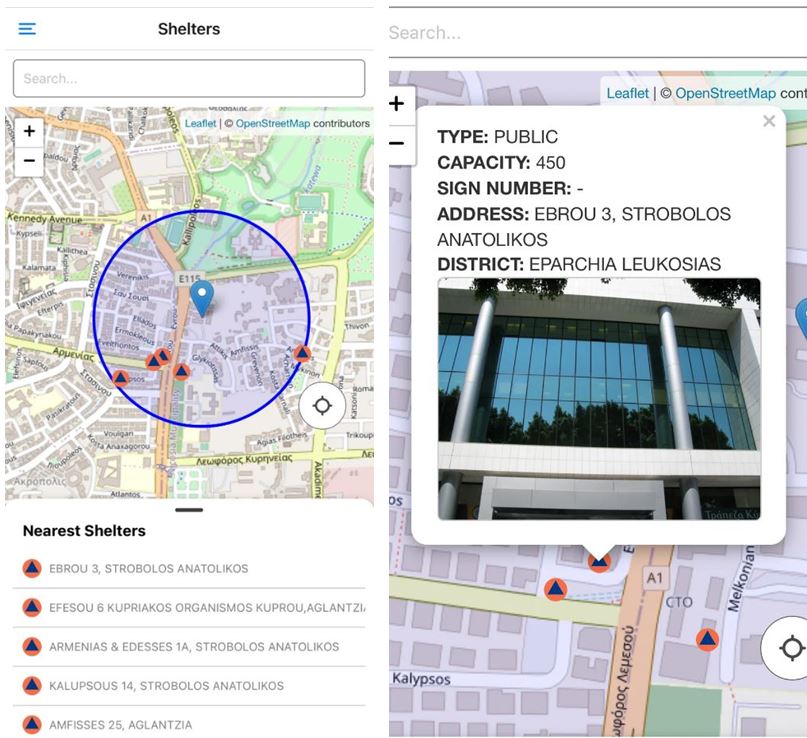Click the Leaflet link on left map
Screen dimensions: 807x738
[200, 124]
